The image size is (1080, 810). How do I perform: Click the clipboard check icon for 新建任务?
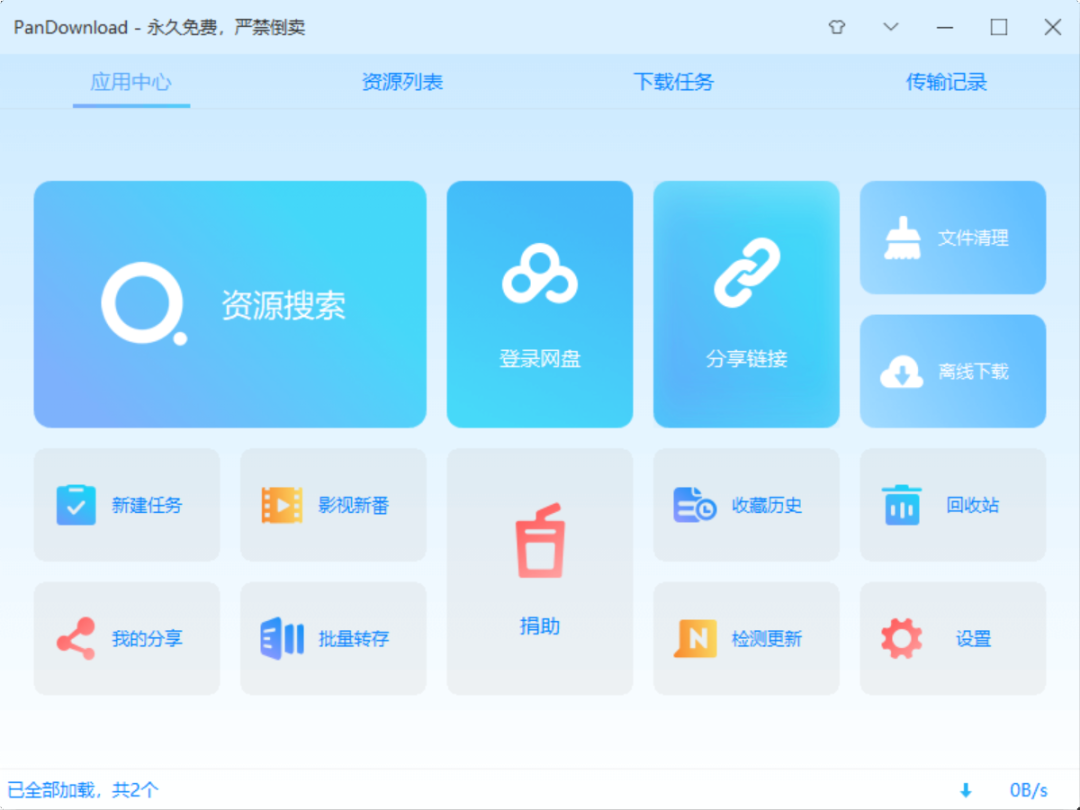pos(76,505)
